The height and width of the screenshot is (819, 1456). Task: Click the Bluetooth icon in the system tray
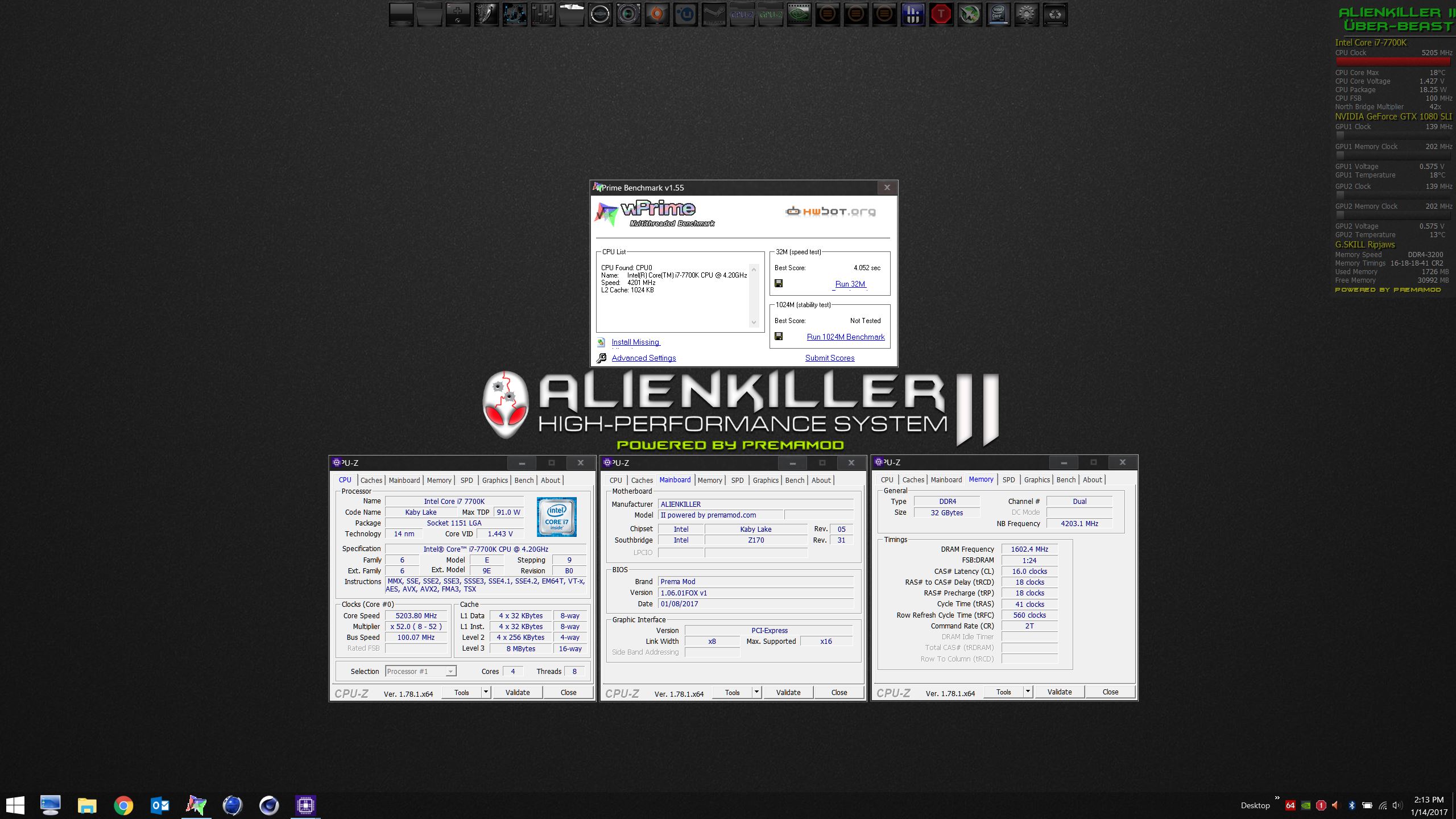[1352, 805]
